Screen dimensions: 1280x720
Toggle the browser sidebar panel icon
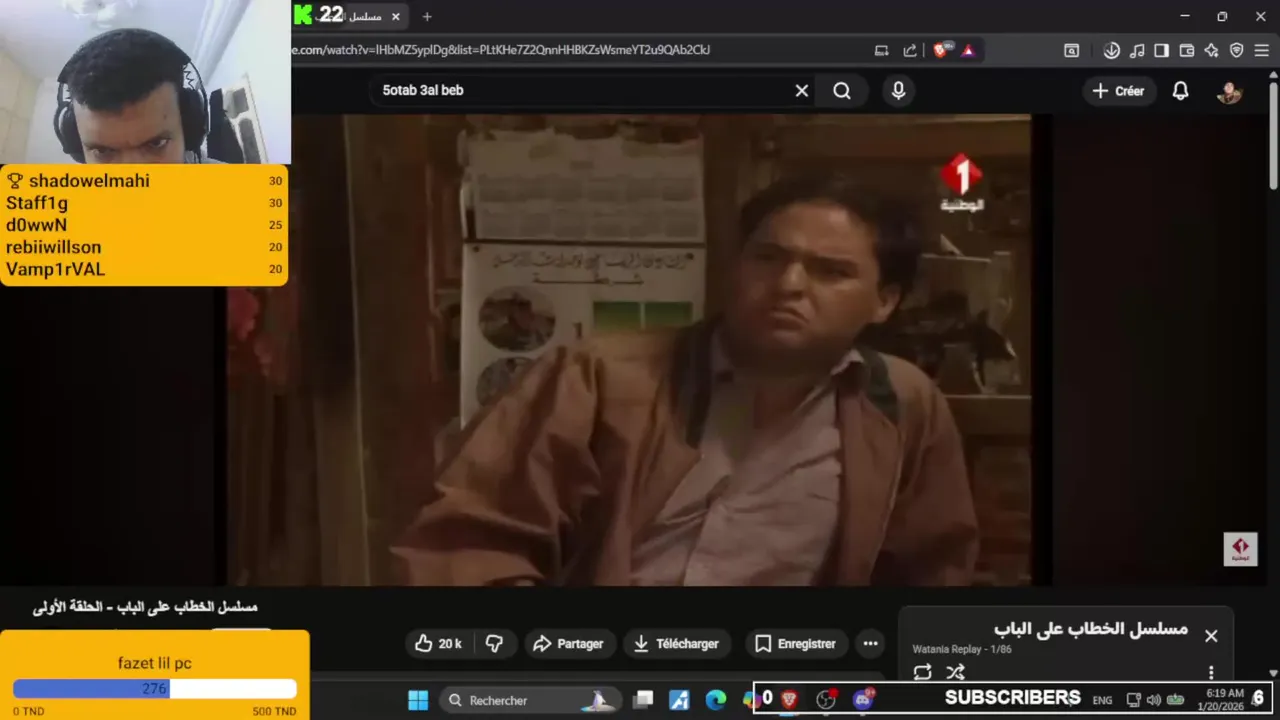pyautogui.click(x=1161, y=50)
